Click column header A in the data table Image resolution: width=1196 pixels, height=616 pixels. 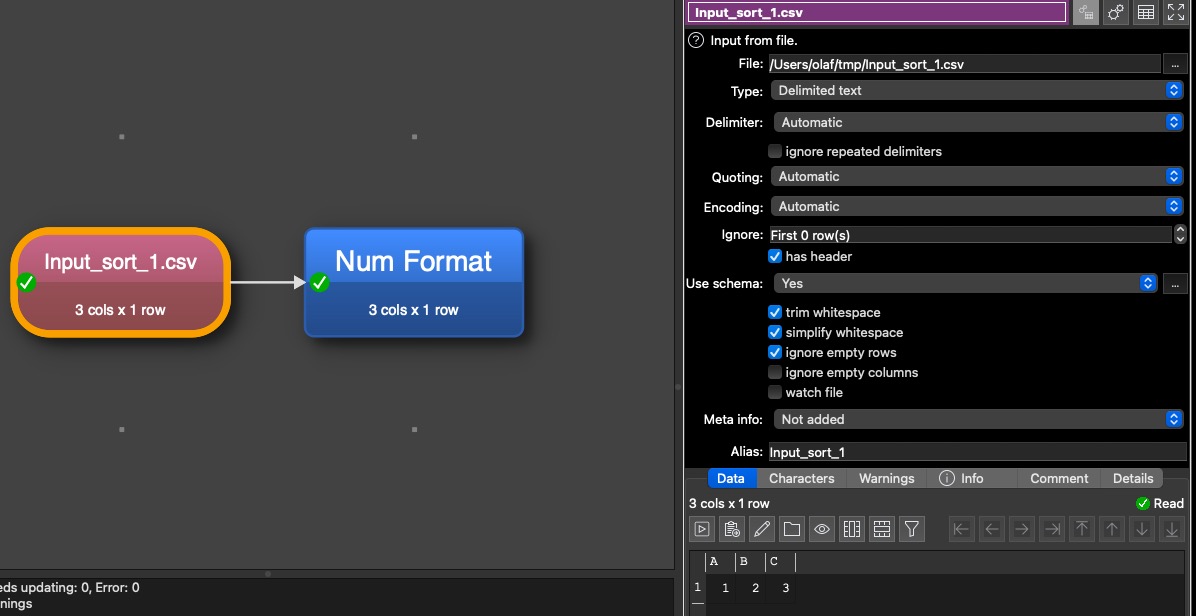coord(720,562)
